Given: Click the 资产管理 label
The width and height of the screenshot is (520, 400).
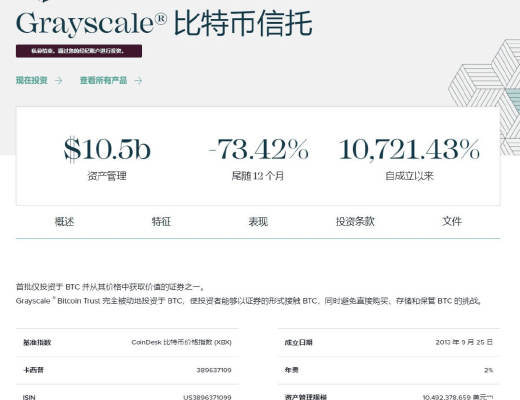Looking at the screenshot, I should tap(107, 176).
